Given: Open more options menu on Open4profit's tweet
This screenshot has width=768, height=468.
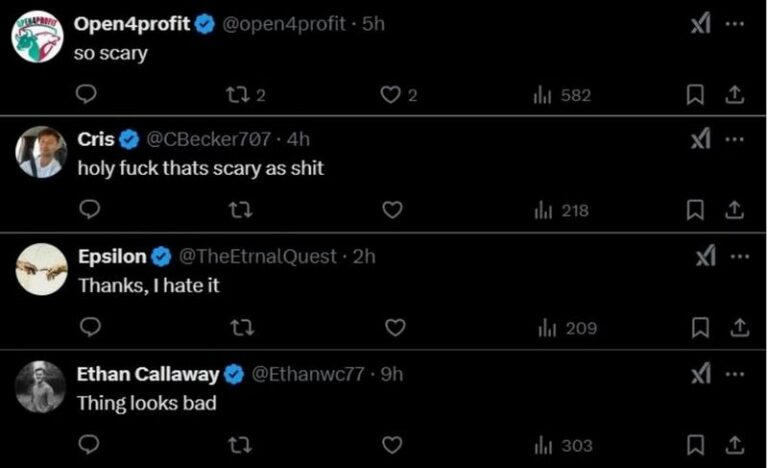Looking at the screenshot, I should click(735, 25).
